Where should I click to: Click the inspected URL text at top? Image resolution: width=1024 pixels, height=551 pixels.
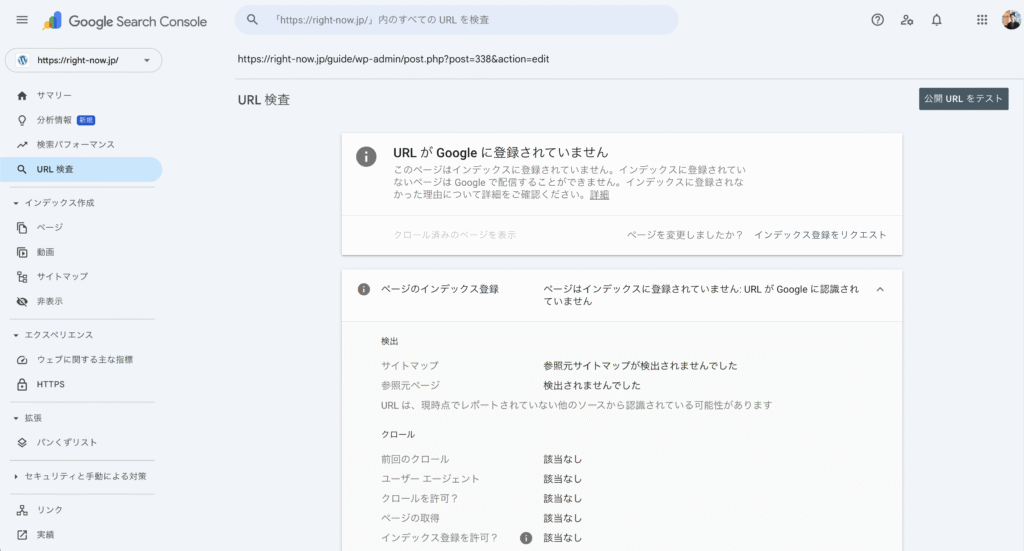point(393,59)
